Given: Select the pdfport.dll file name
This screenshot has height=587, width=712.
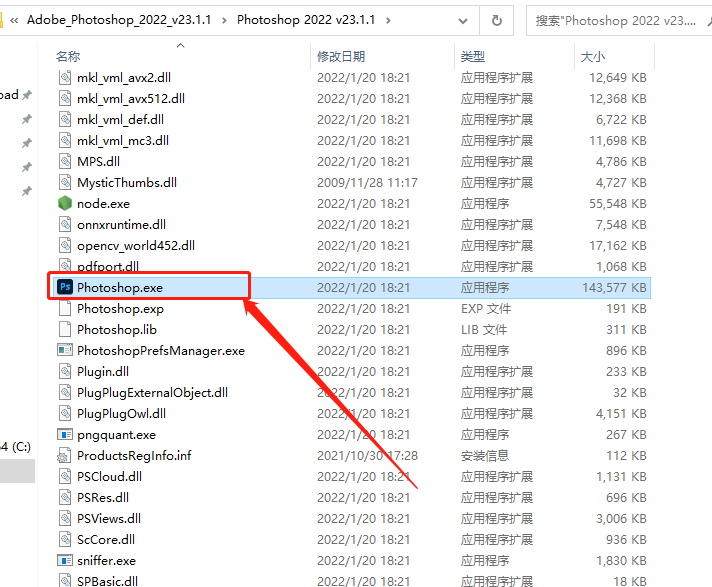Looking at the screenshot, I should (108, 266).
